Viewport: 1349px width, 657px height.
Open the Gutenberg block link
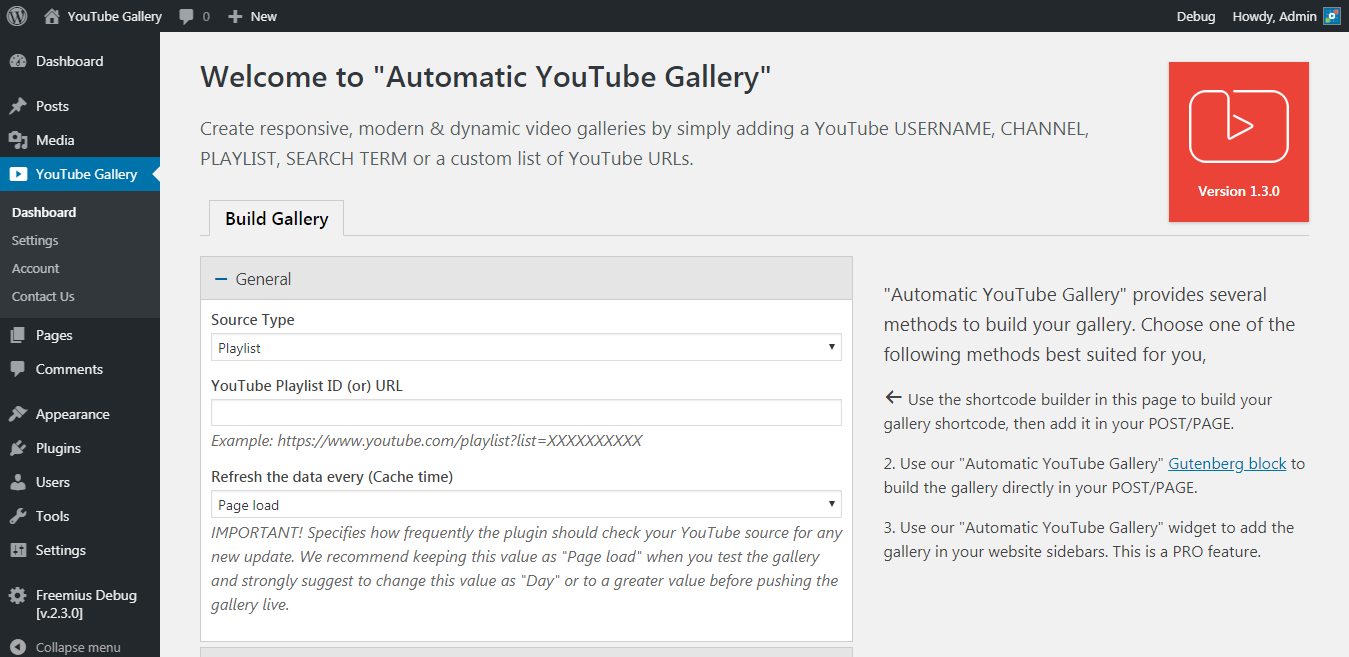[1227, 463]
